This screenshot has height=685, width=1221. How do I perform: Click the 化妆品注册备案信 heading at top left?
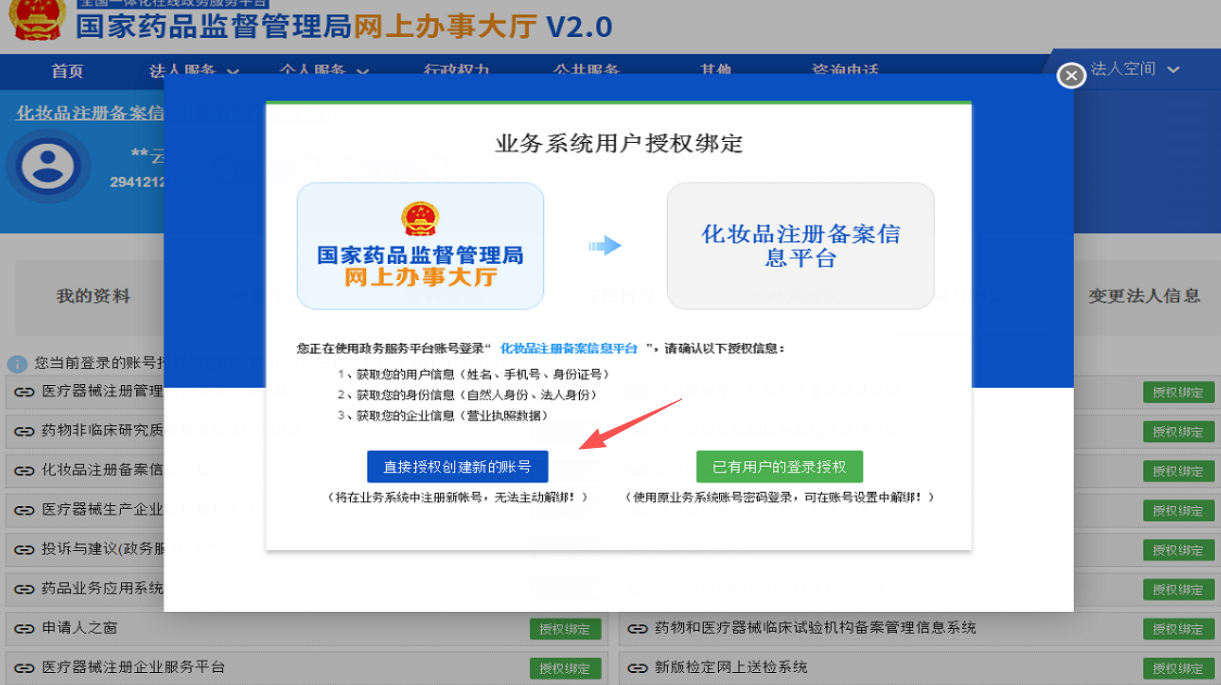pyautogui.click(x=90, y=113)
